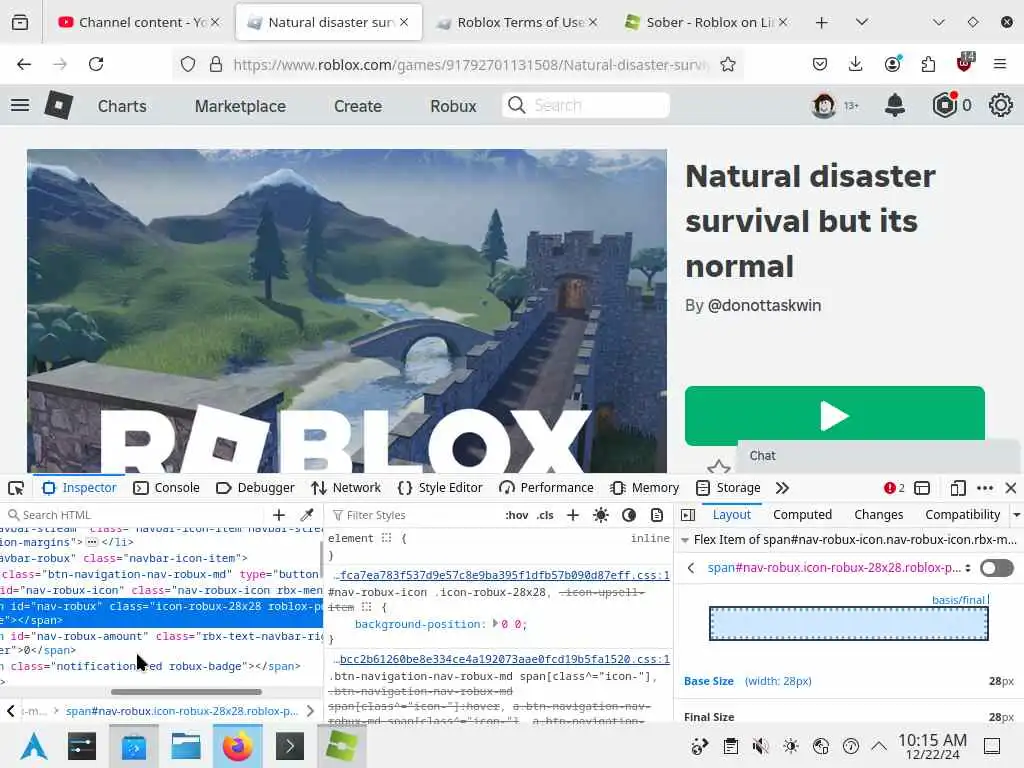Switch to the Network panel
The image size is (1024, 768).
(345, 488)
